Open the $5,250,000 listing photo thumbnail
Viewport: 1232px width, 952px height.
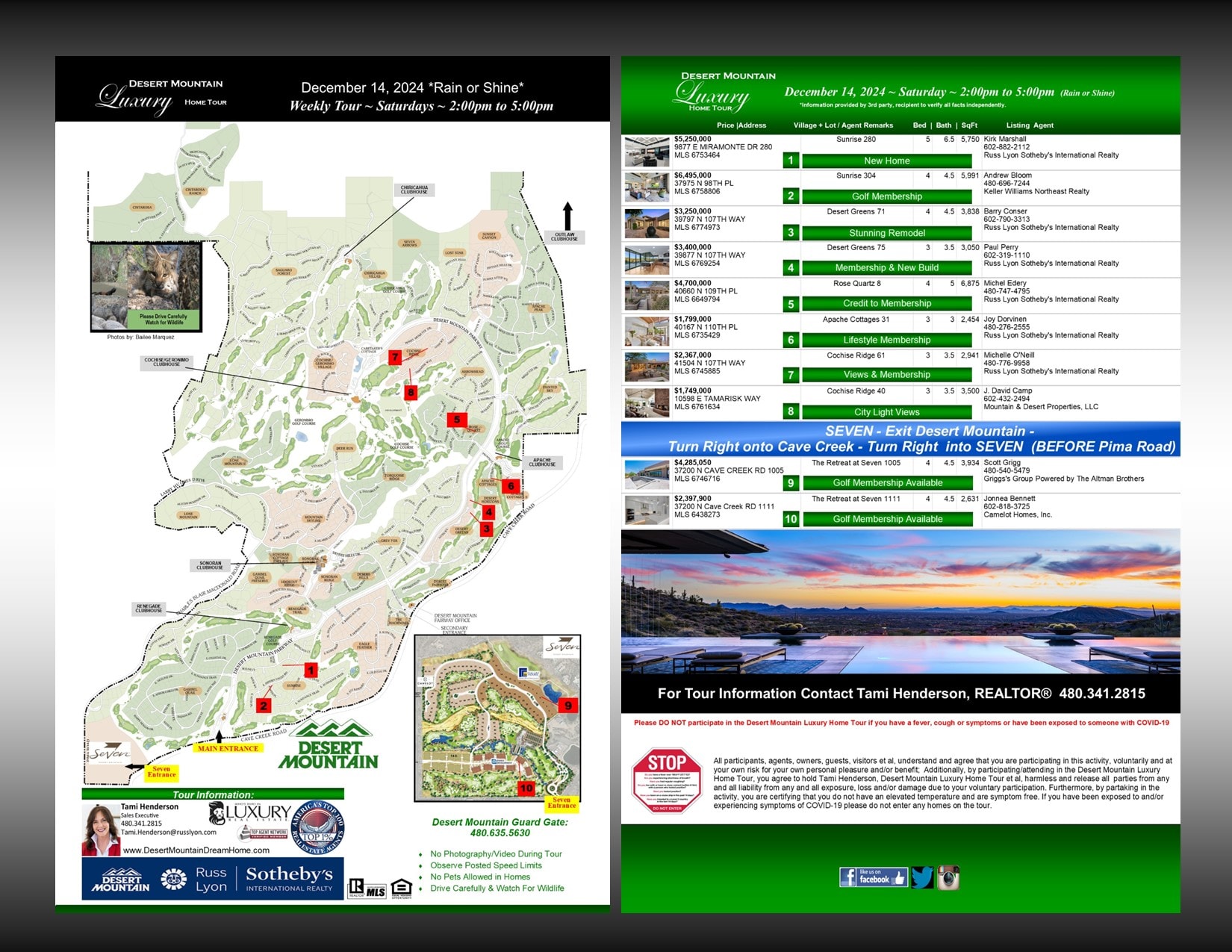tap(647, 152)
